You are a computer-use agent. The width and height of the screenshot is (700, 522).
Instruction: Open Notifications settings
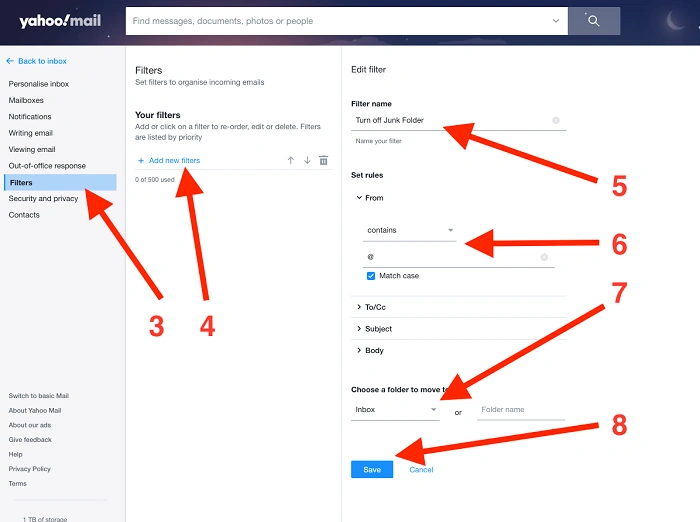click(30, 117)
